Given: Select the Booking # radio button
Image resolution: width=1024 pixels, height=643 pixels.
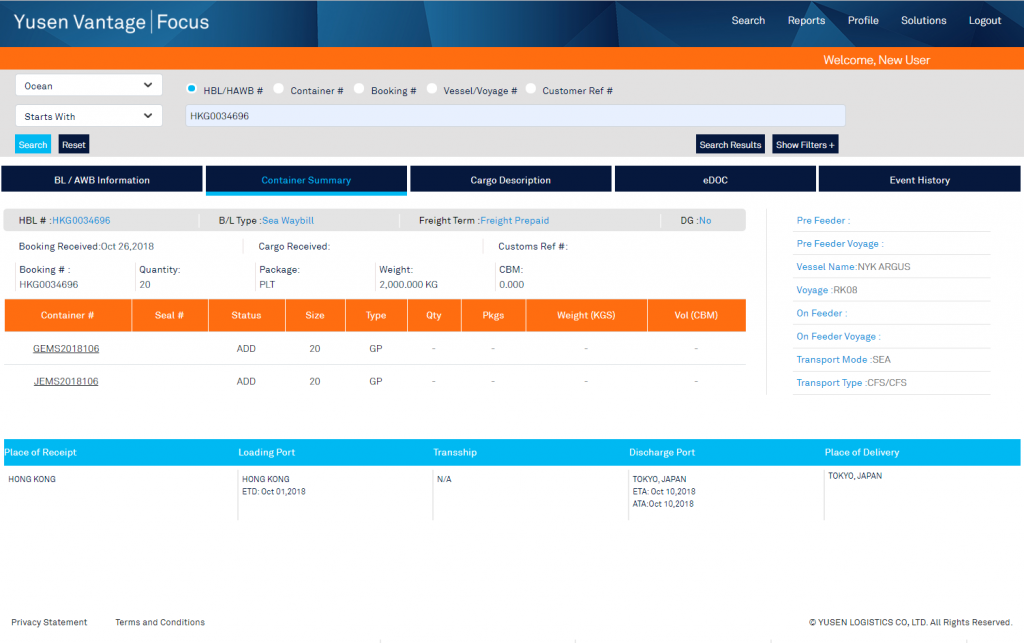Looking at the screenshot, I should [x=359, y=88].
